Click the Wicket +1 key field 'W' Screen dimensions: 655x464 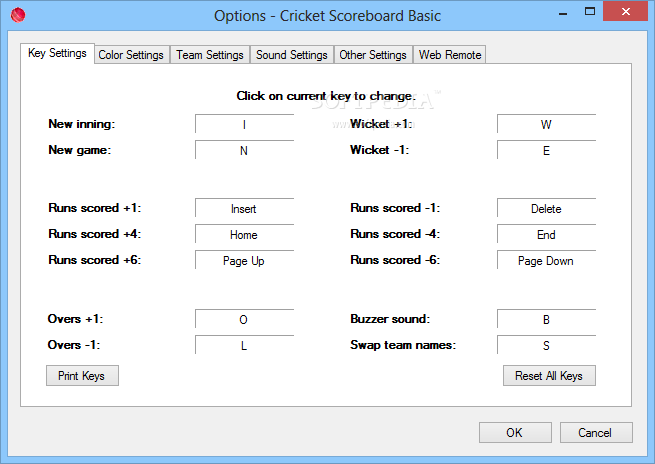(x=546, y=124)
